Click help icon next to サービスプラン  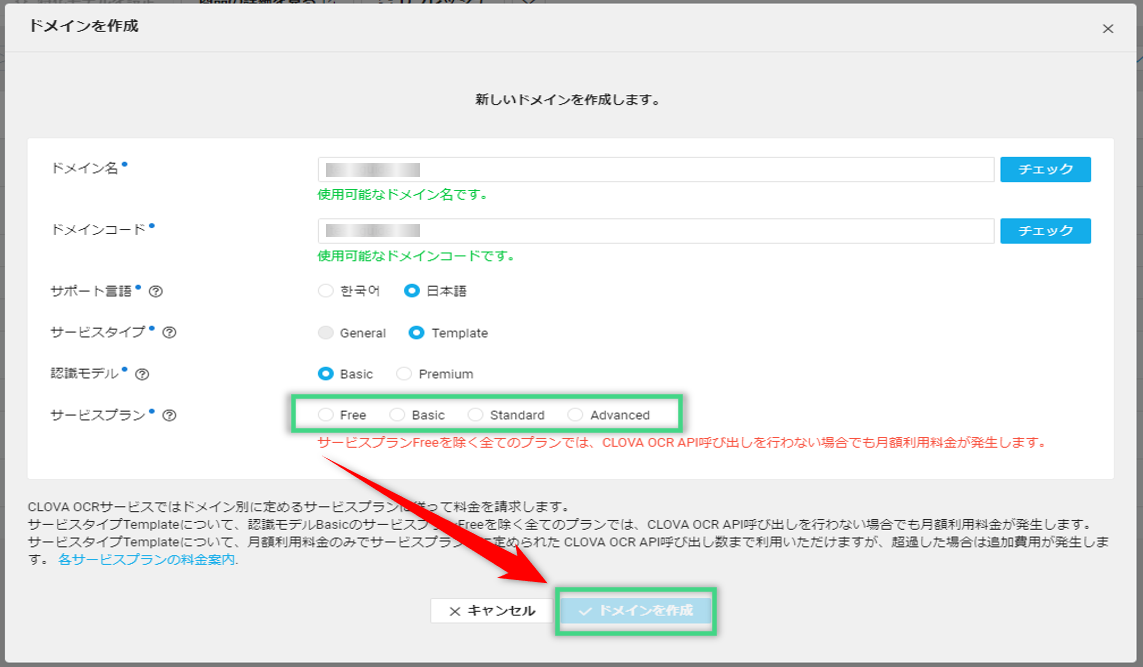click(169, 415)
